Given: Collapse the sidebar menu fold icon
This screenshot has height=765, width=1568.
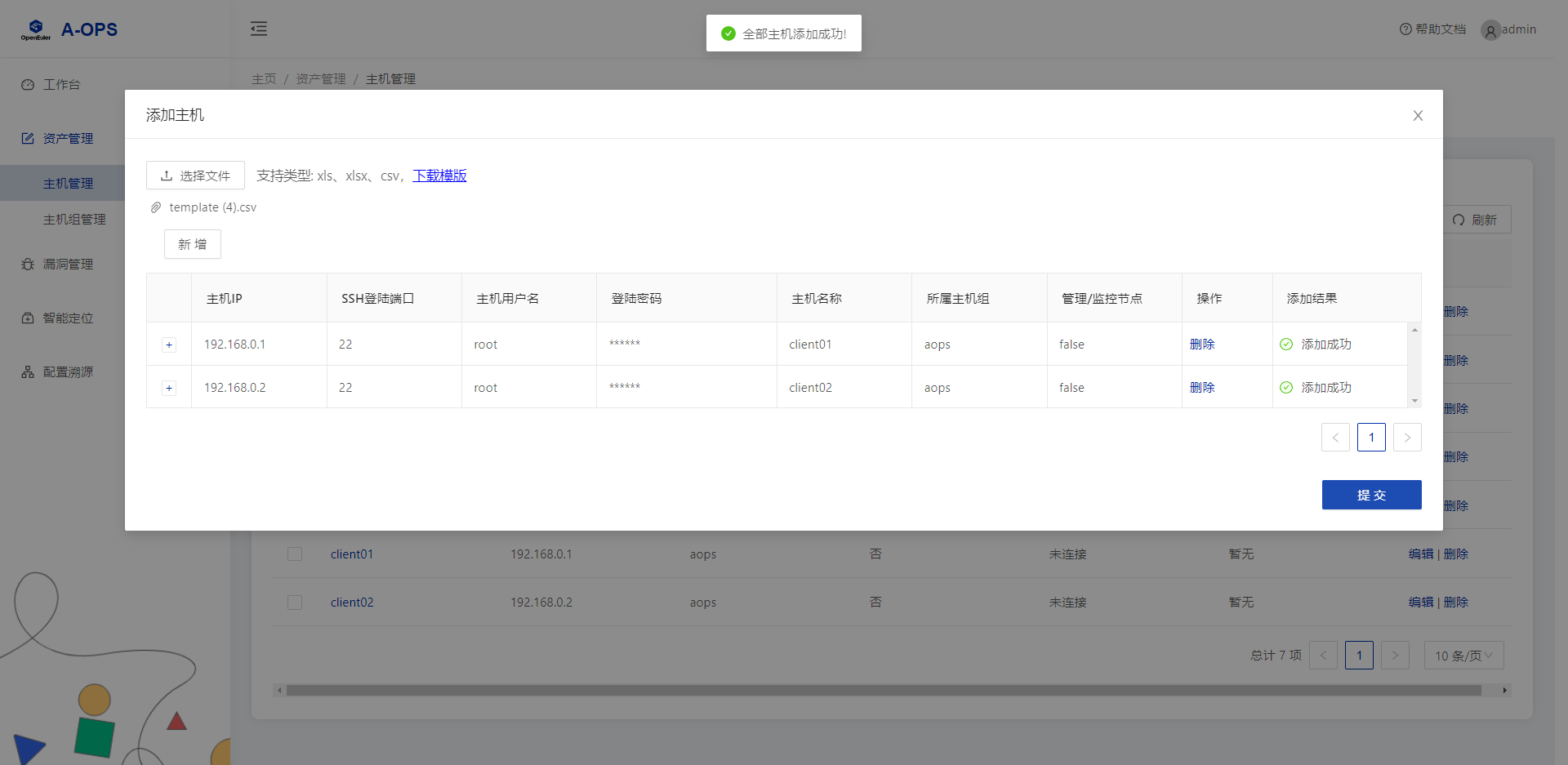Looking at the screenshot, I should (x=258, y=29).
